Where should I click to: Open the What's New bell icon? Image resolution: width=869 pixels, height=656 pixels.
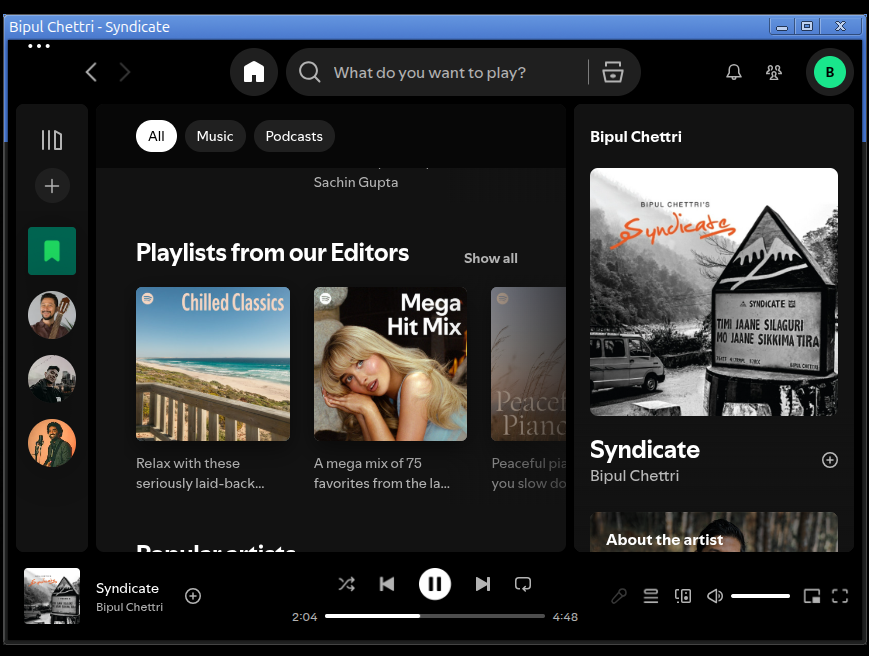734,72
